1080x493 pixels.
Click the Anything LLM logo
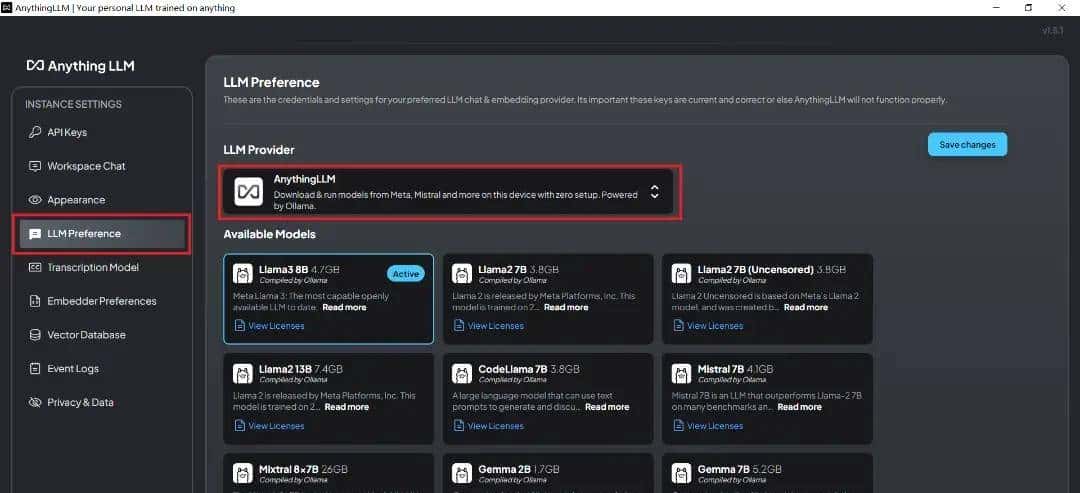tap(80, 66)
